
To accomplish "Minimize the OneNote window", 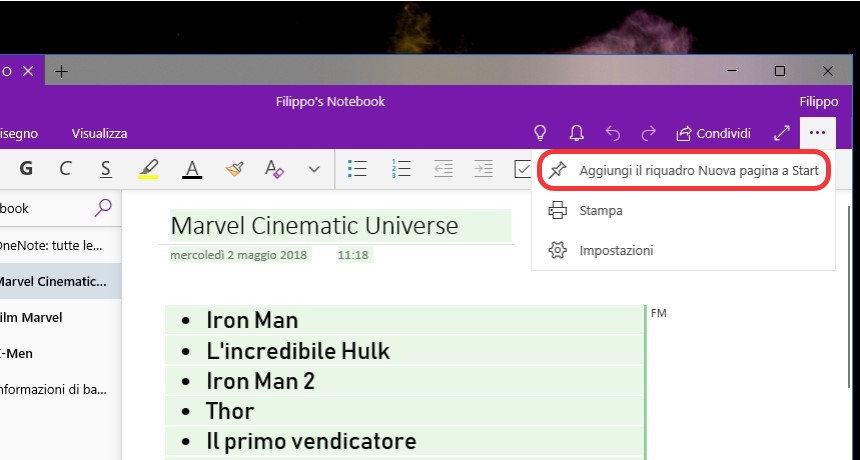I will (x=732, y=71).
